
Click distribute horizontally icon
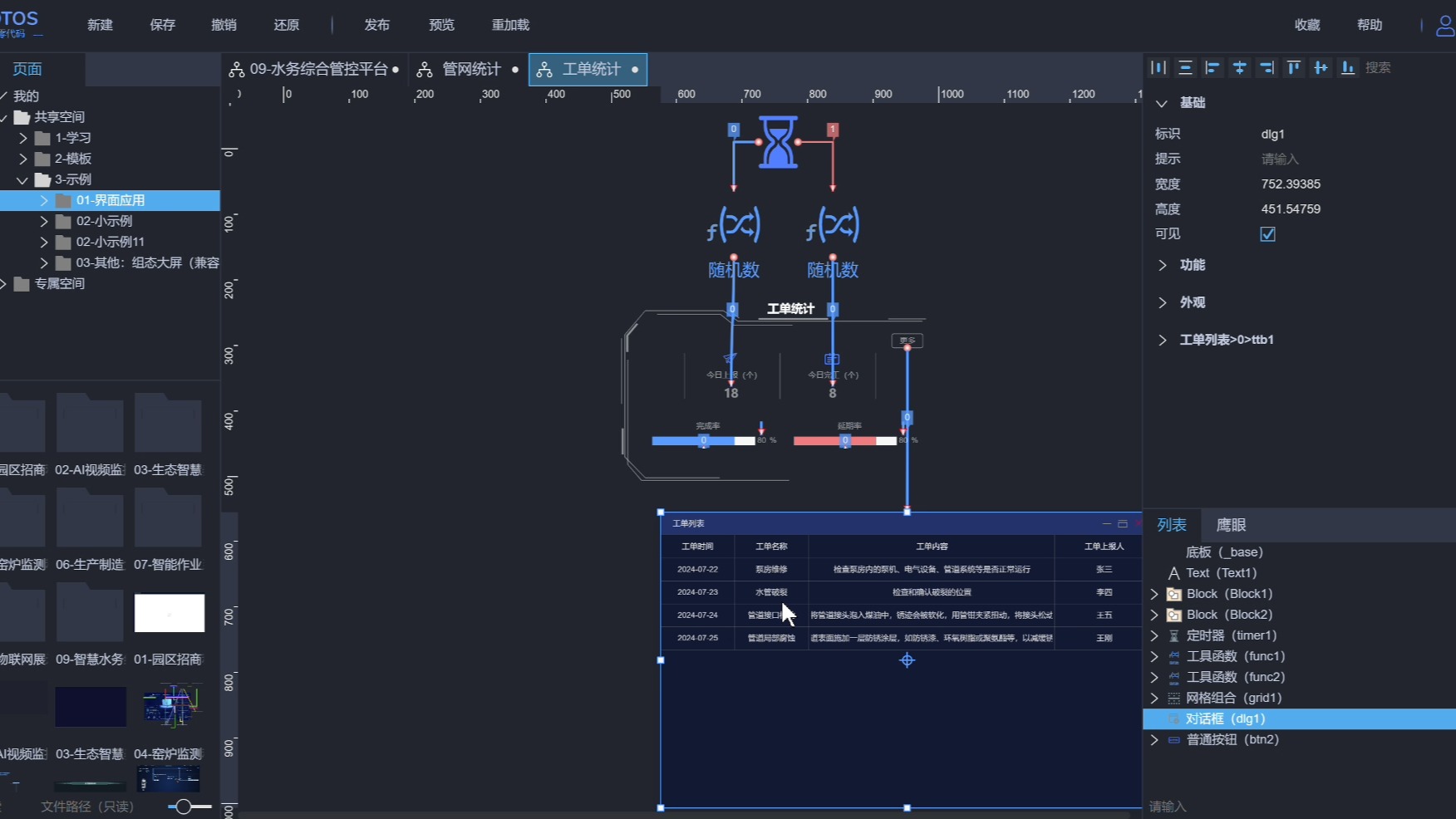tap(1158, 67)
